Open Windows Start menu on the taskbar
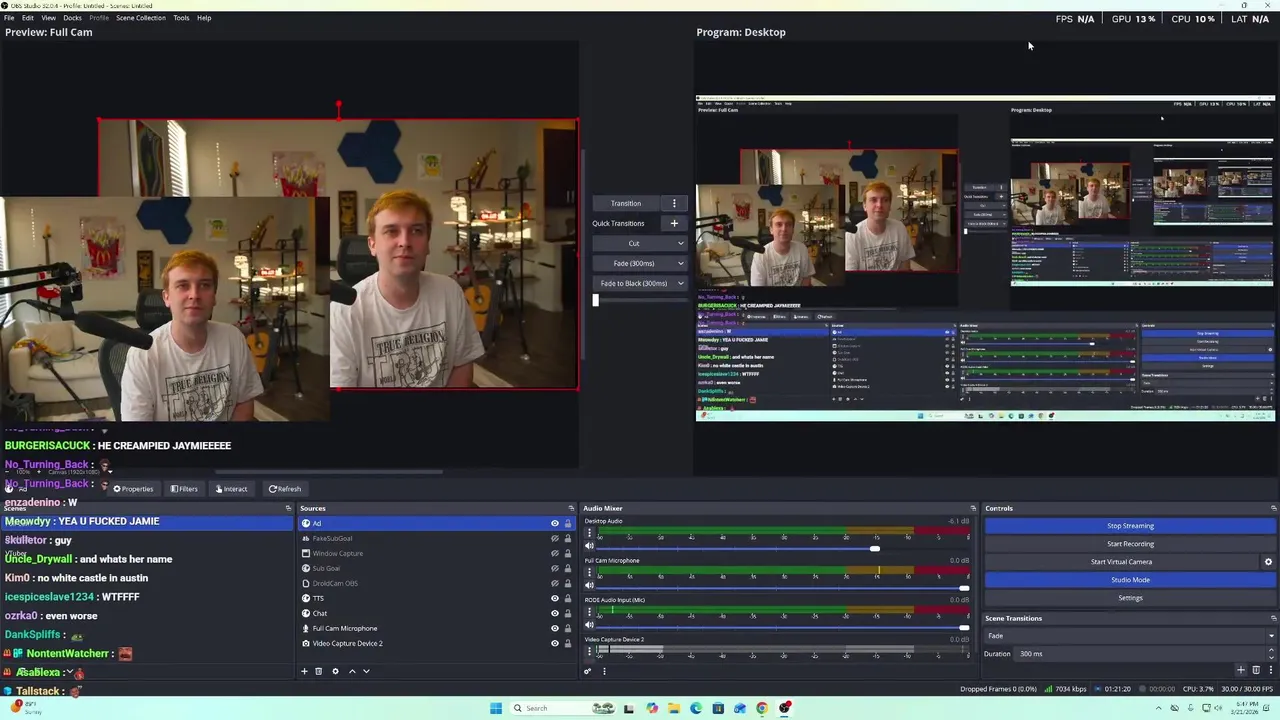 pyautogui.click(x=495, y=708)
